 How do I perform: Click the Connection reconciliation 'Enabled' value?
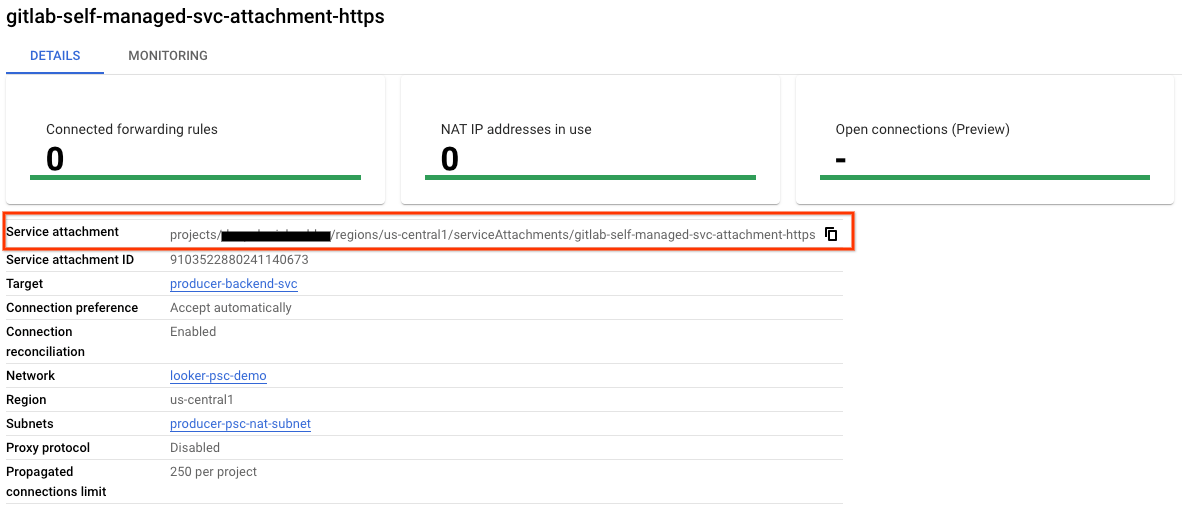pyautogui.click(x=193, y=332)
